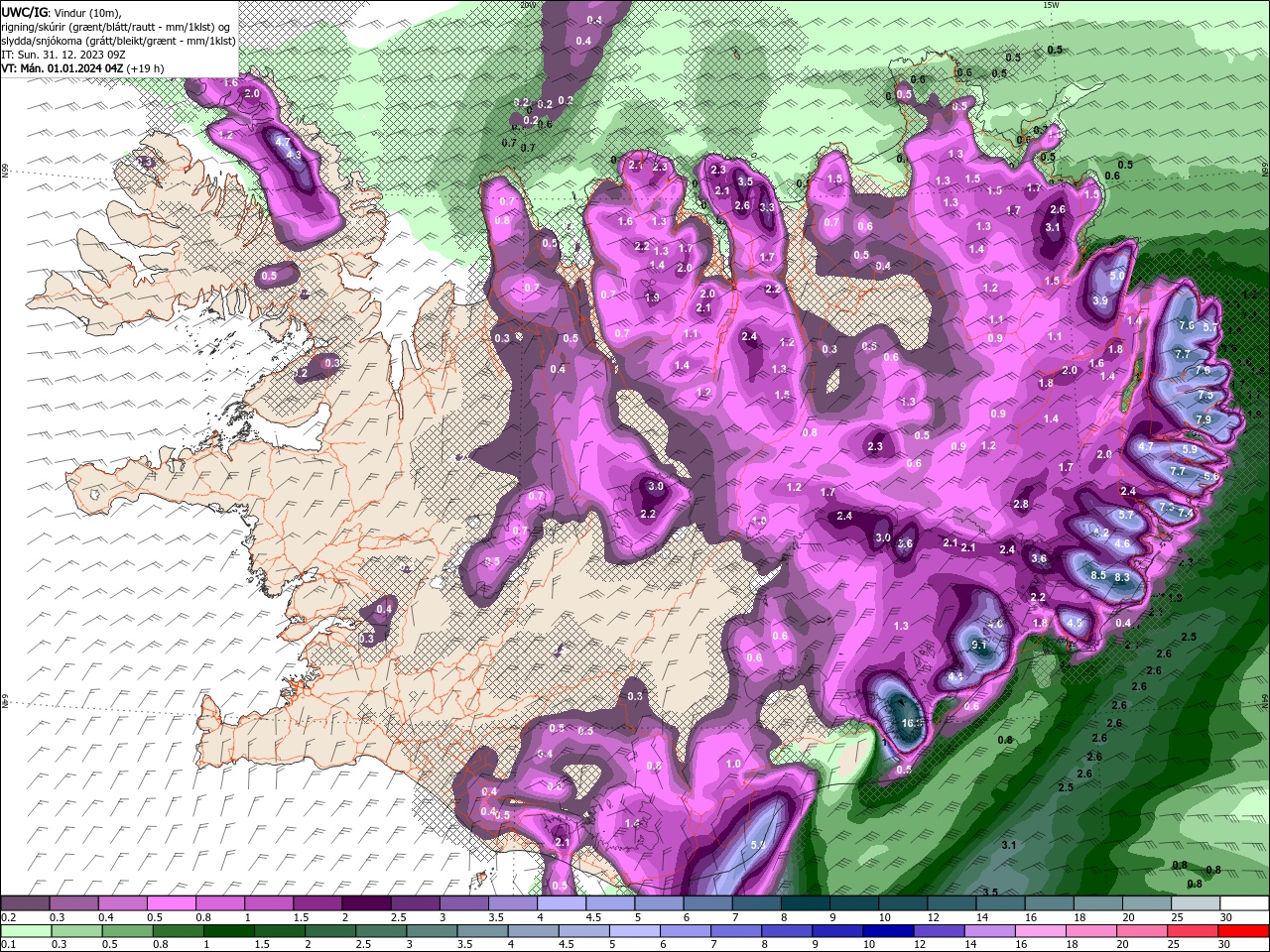The image size is (1270, 952).
Task: Pick the rain-scale pink swatch labeled 18
Action: coord(1090,931)
